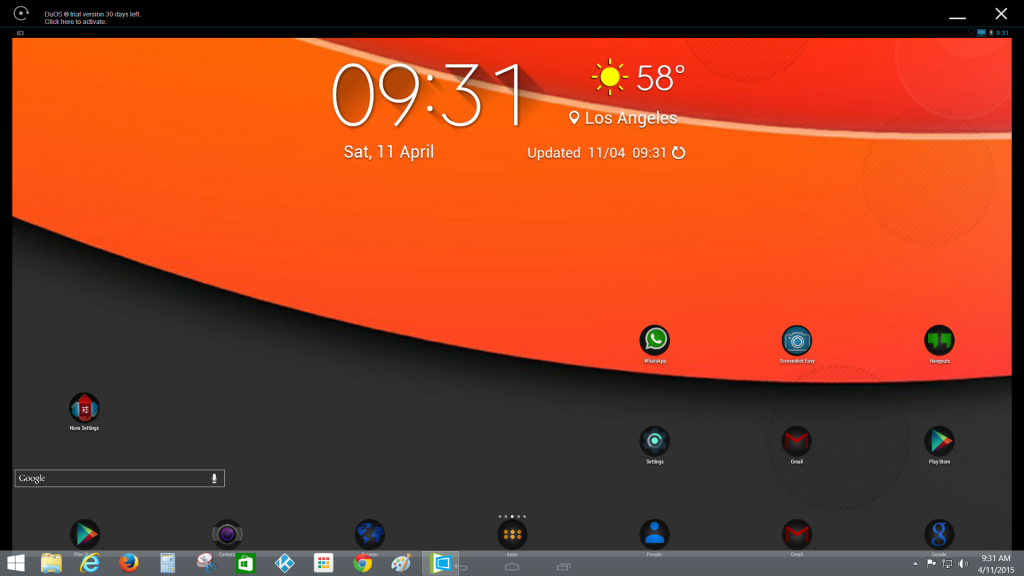1024x576 pixels.
Task: Open the Hangouts app
Action: pos(939,340)
